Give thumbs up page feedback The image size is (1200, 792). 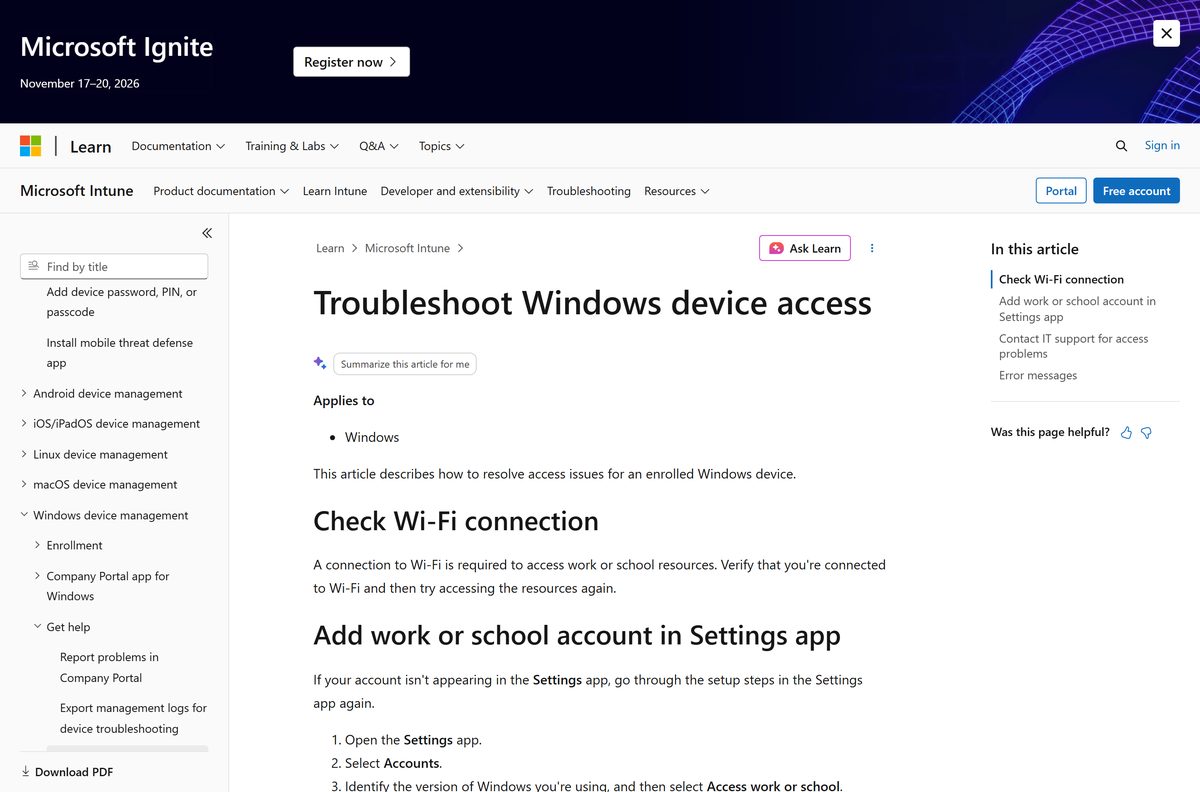(x=1127, y=433)
